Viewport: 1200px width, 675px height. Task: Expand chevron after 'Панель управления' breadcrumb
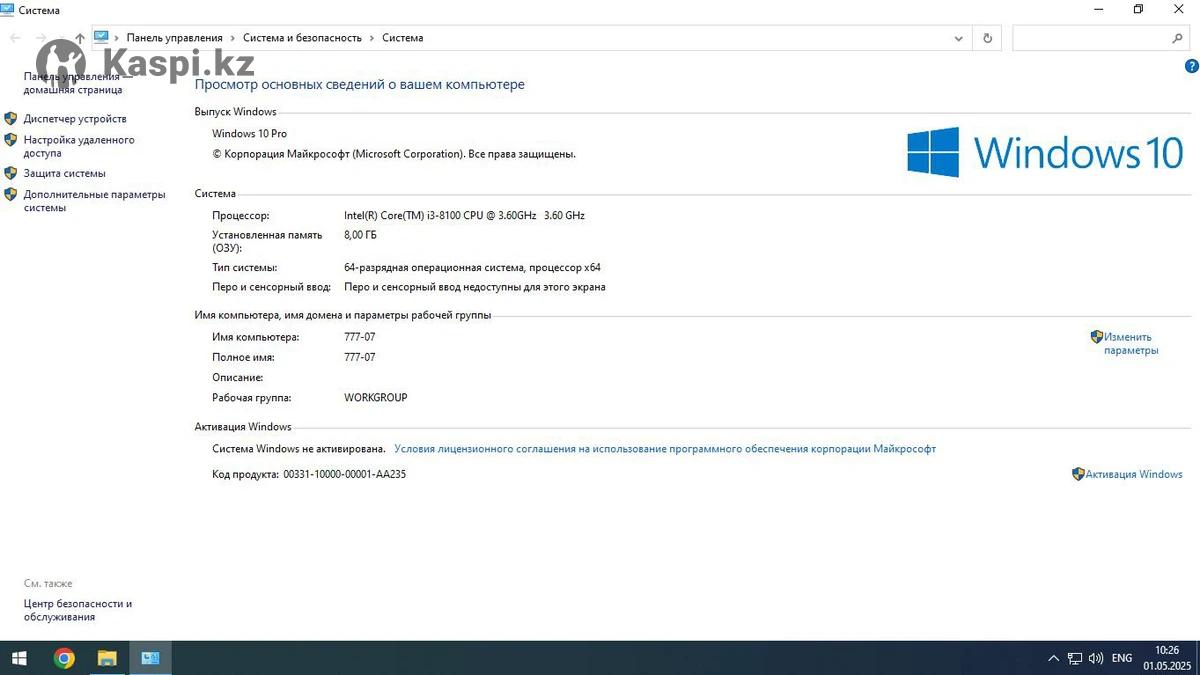(233, 38)
